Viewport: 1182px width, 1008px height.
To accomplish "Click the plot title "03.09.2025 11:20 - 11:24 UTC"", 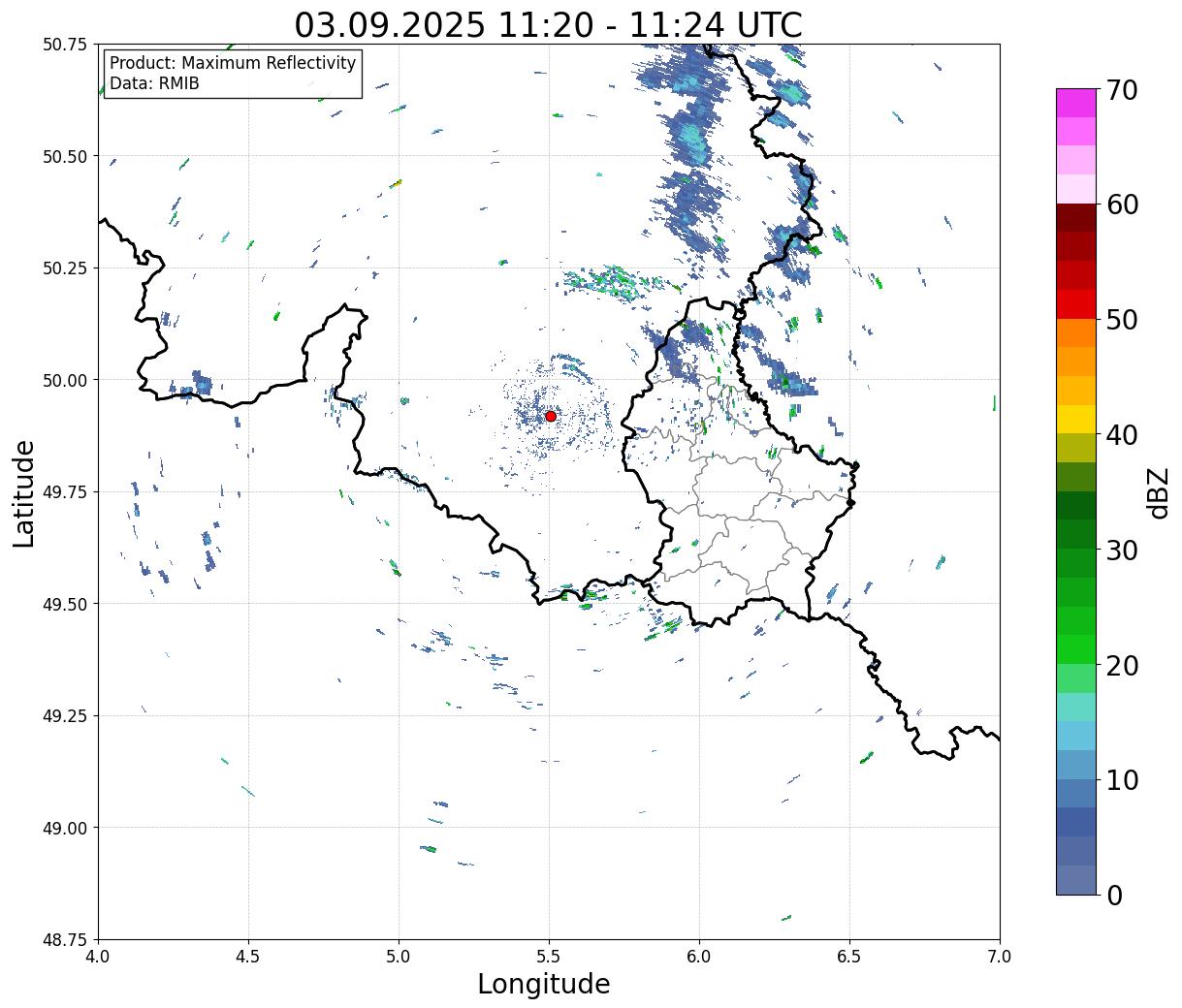I will point(548,25).
